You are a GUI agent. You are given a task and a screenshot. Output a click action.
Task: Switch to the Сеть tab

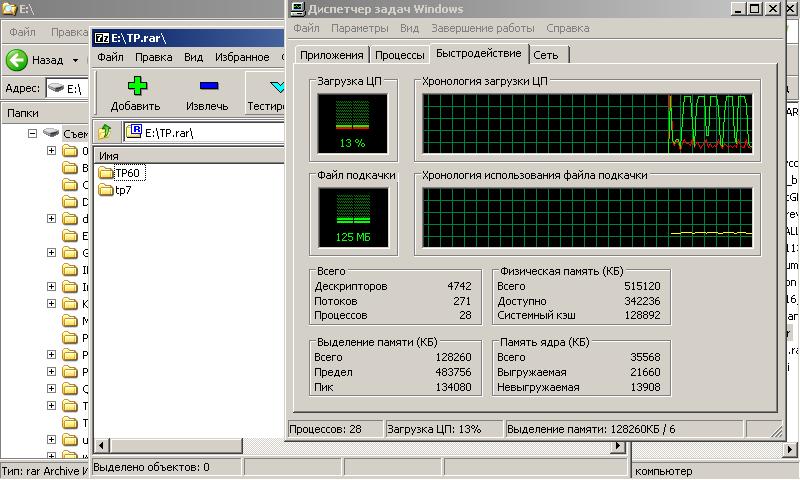tap(546, 55)
